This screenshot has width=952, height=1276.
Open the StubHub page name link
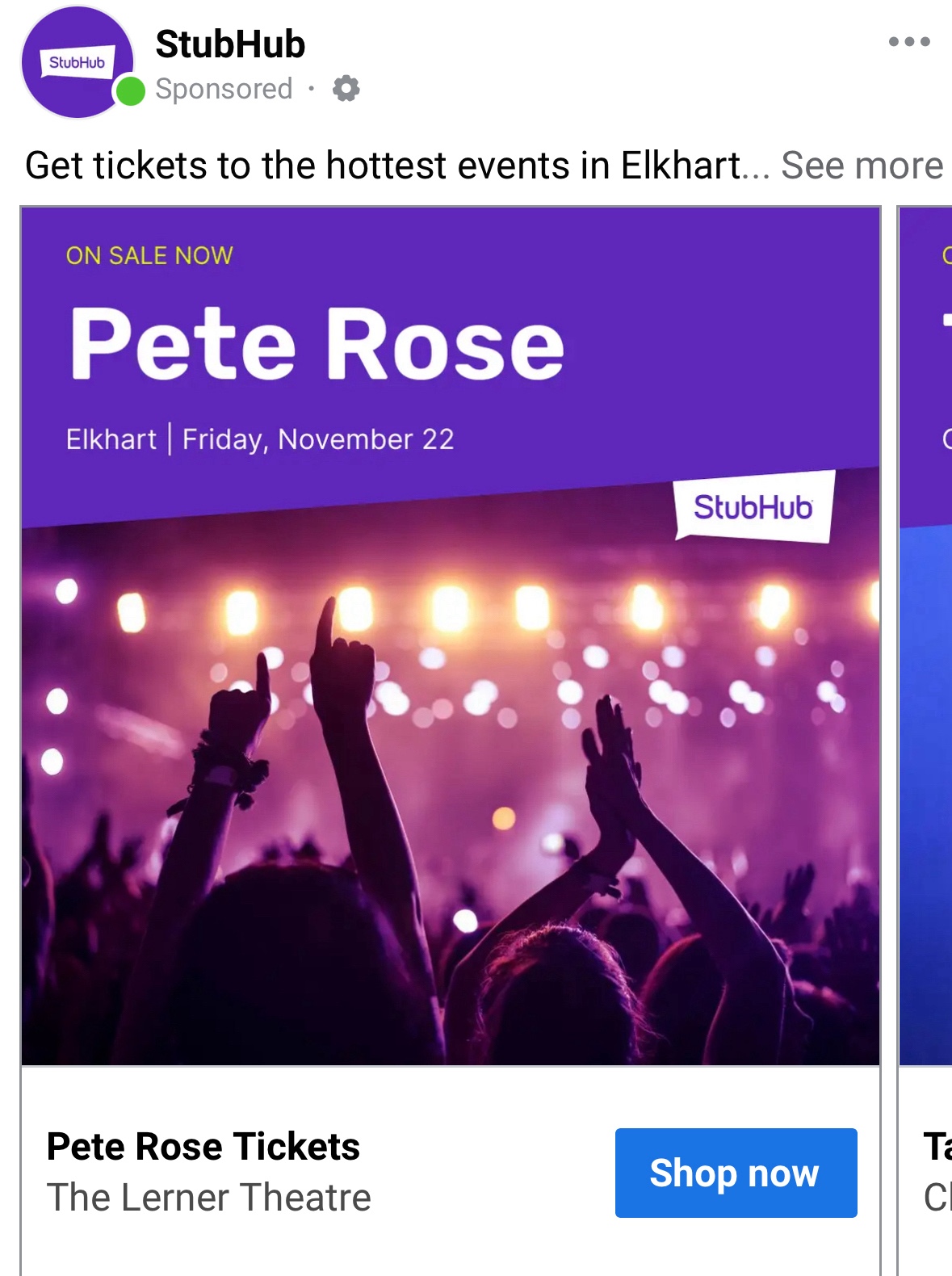230,44
